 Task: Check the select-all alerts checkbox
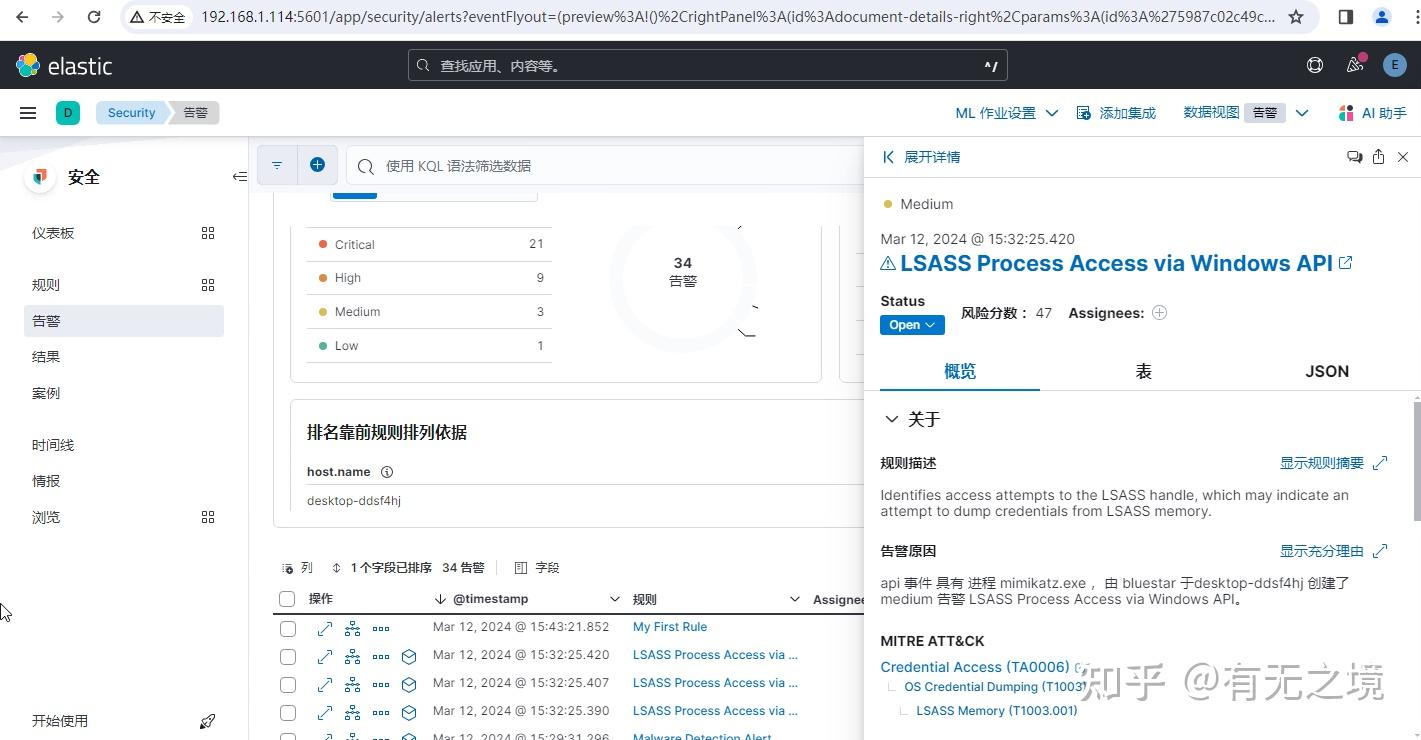tap(287, 598)
